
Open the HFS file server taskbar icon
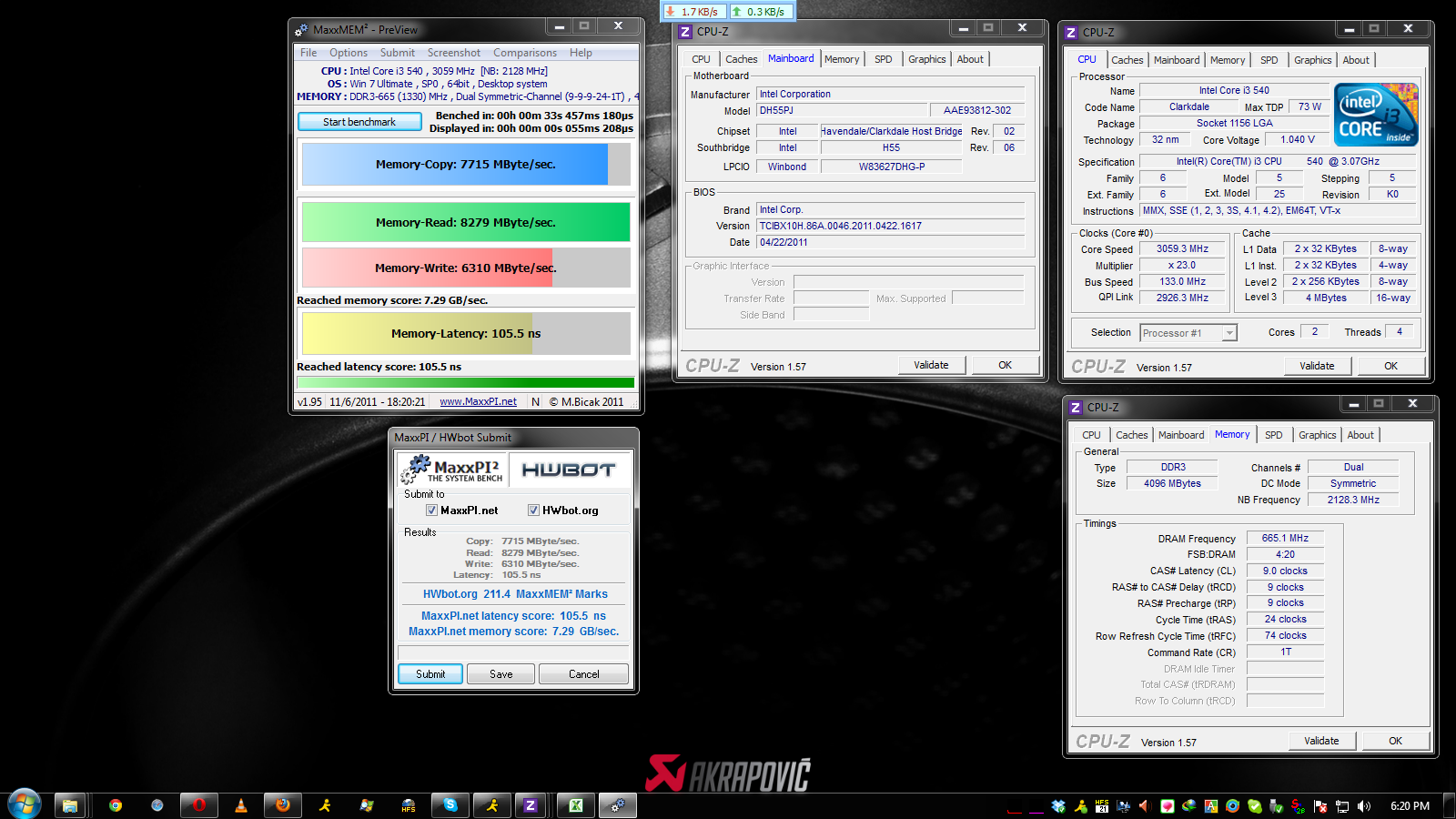(409, 805)
